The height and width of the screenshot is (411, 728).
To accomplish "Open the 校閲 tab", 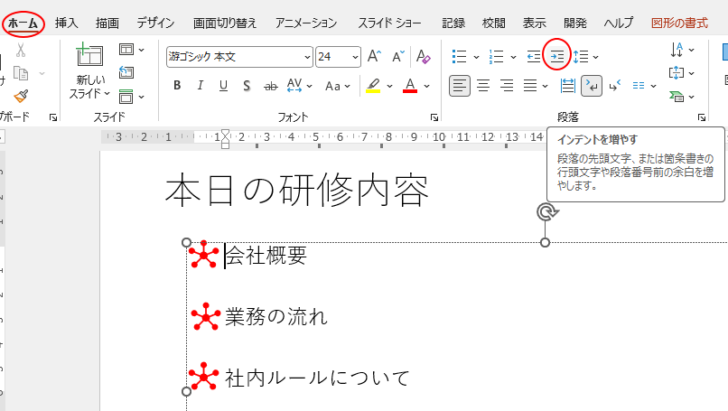I will (494, 23).
